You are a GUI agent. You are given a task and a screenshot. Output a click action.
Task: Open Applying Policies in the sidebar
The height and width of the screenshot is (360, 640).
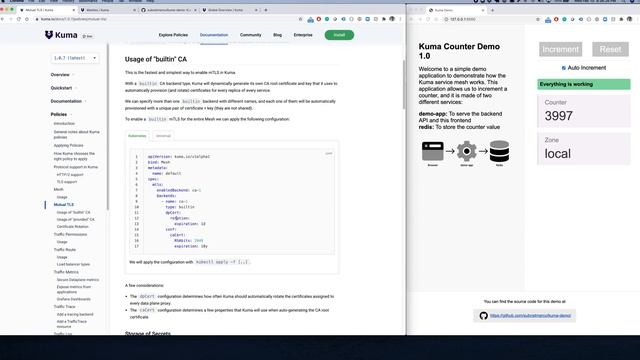[x=68, y=145]
